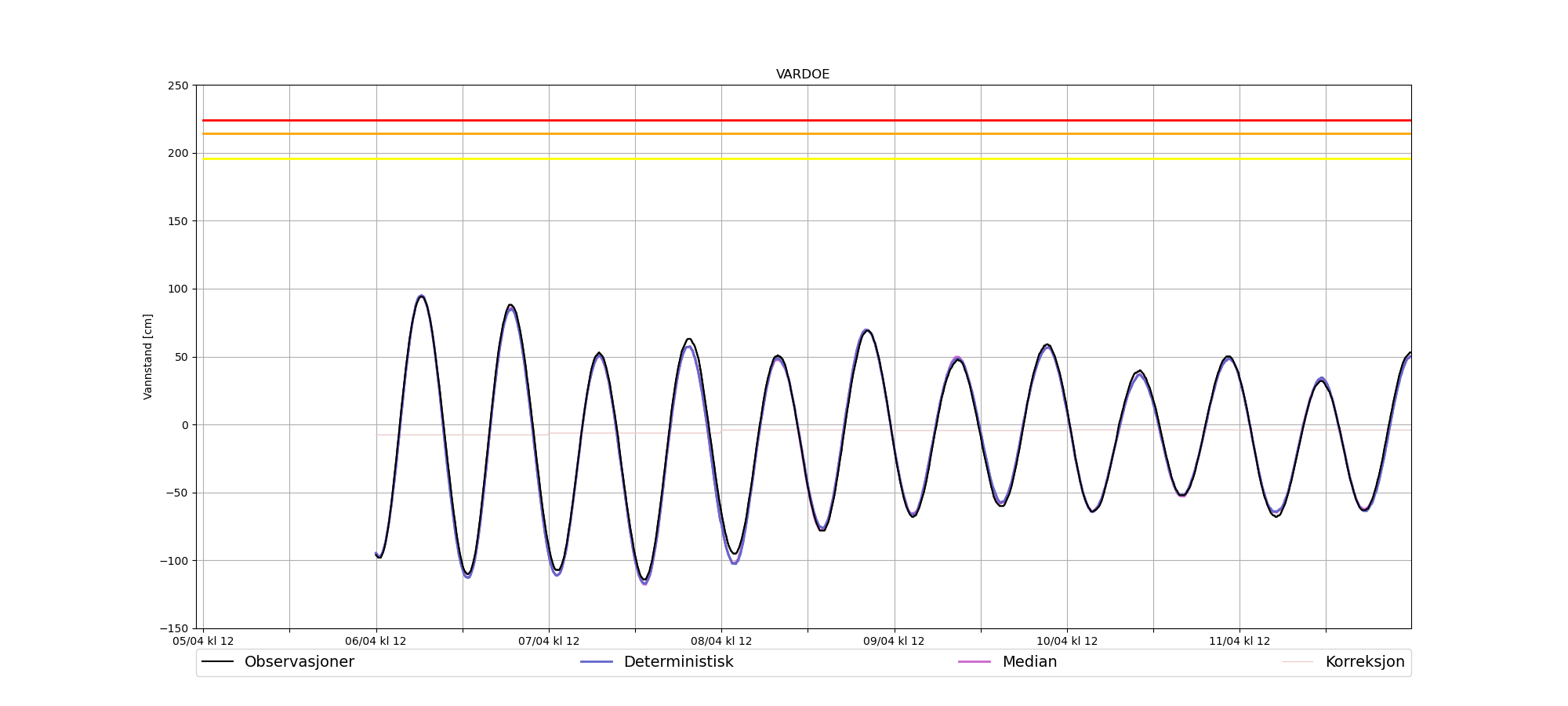The width and height of the screenshot is (1568, 706).
Task: Click the 11/04 kl 12 x-axis tick label
Action: (x=1240, y=641)
